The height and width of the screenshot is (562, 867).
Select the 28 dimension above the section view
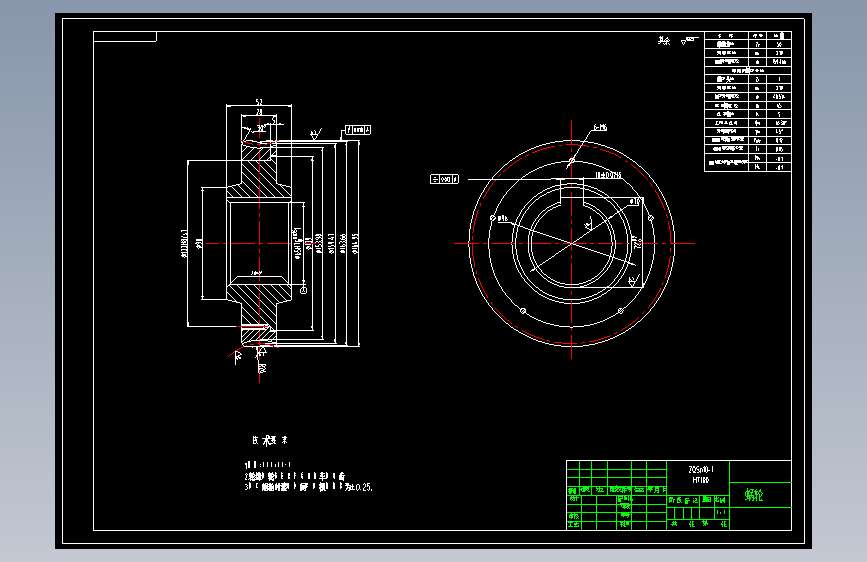(259, 112)
